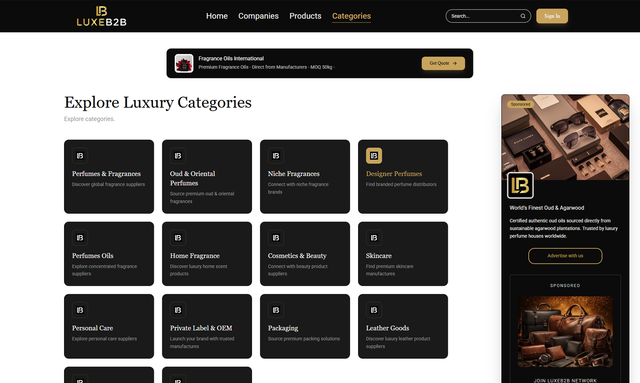640x383 pixels.
Task: Click the sponsored leather bags image
Action: 565,332
